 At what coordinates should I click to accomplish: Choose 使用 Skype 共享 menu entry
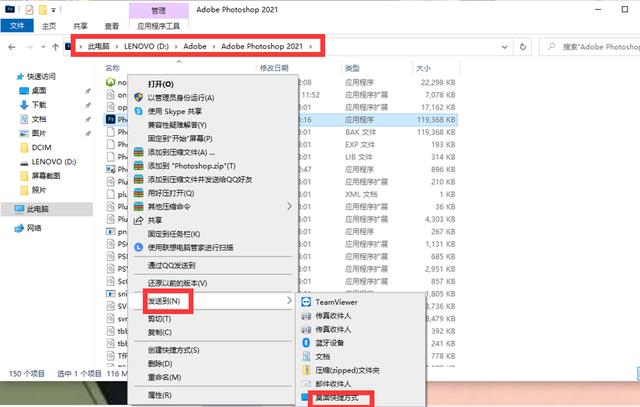click(212, 111)
